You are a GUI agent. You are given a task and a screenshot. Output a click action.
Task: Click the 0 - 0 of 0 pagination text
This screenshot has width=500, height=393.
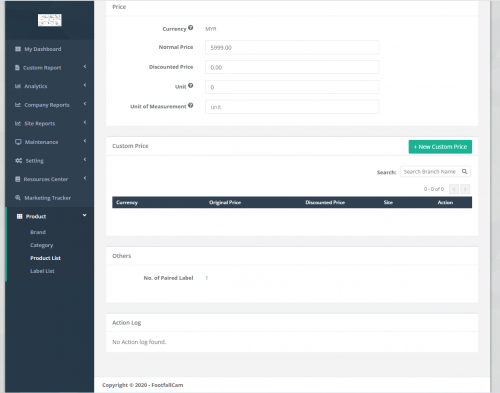(434, 189)
